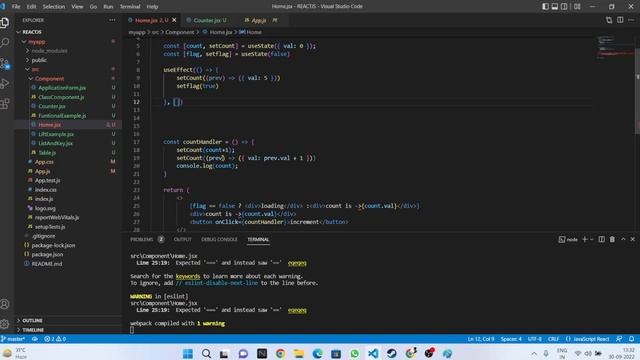Split the editor to the right
Viewport: 640px width, 360px height.
click(x=620, y=20)
